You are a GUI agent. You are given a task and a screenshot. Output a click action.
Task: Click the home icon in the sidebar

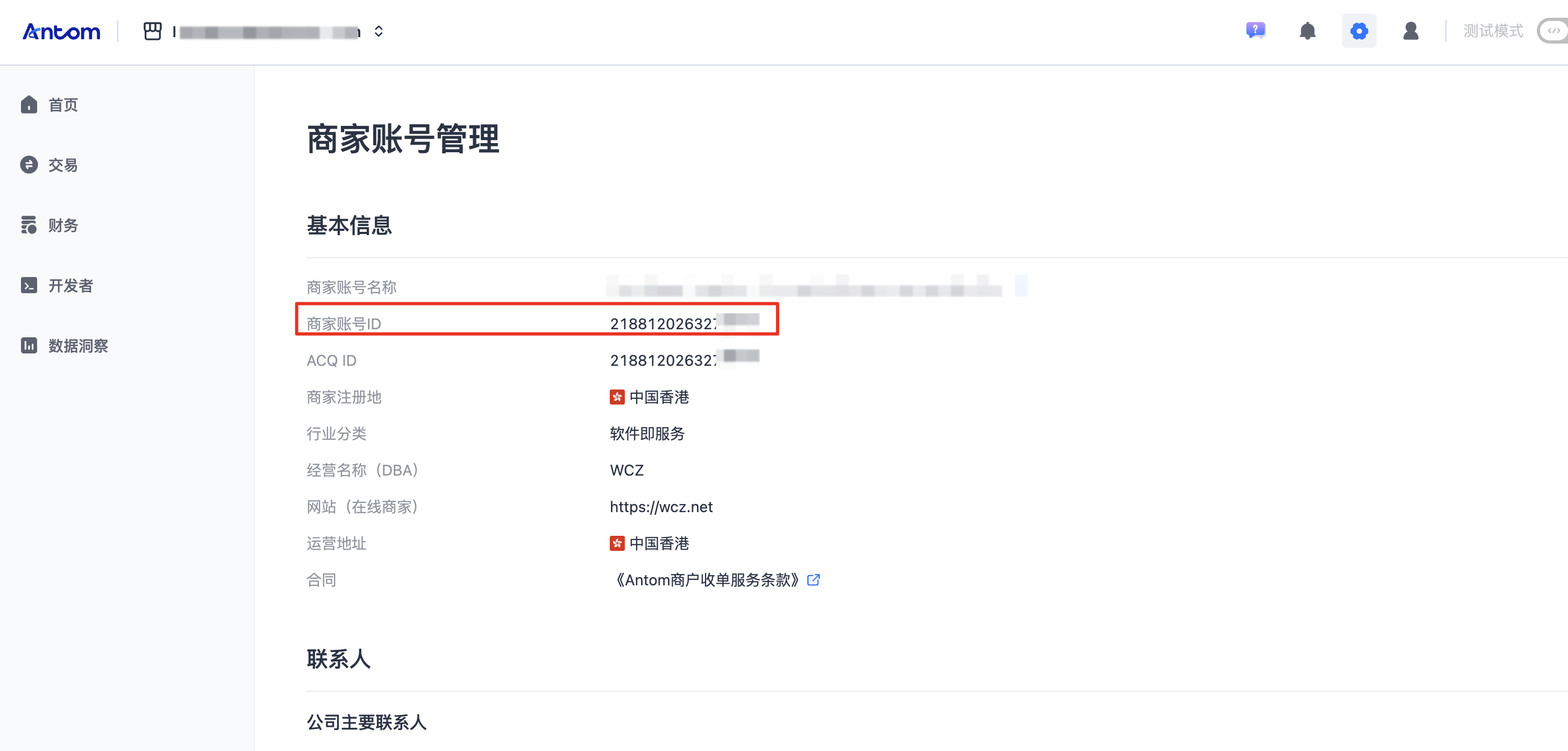[28, 105]
